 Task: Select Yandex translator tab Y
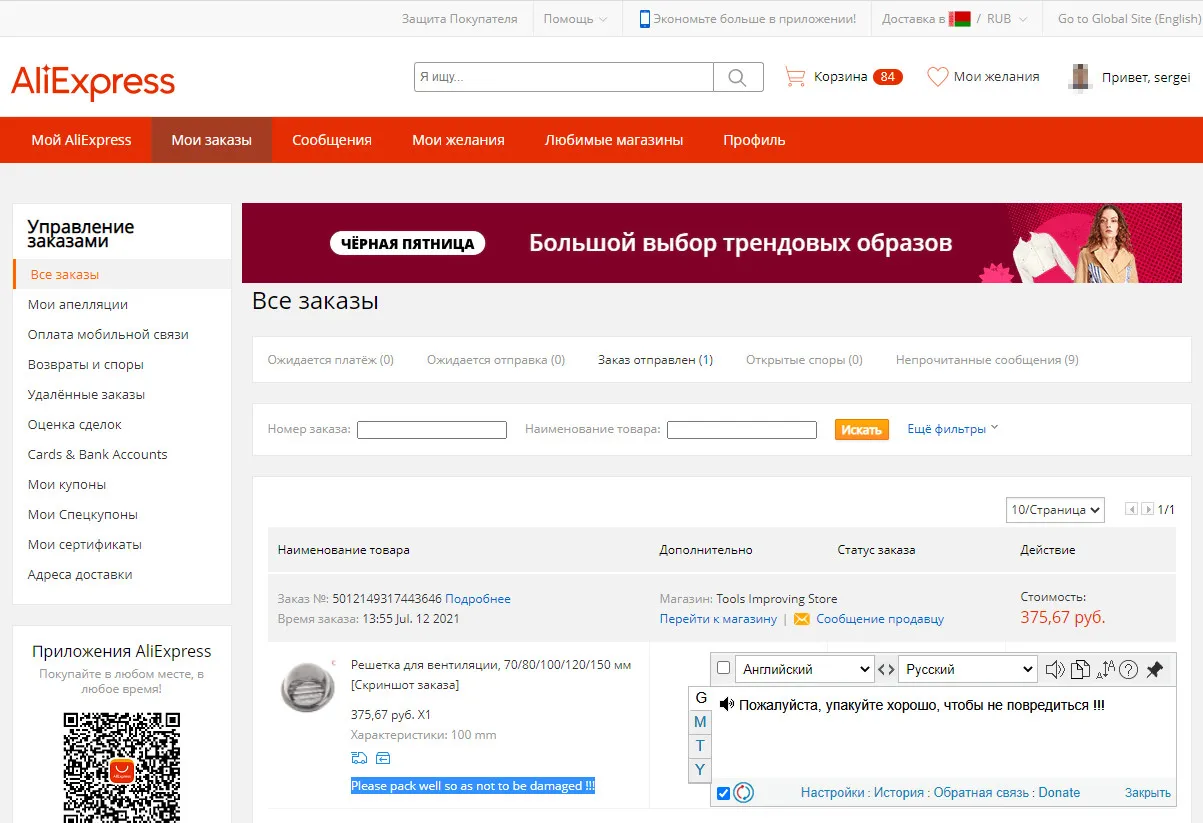[701, 769]
